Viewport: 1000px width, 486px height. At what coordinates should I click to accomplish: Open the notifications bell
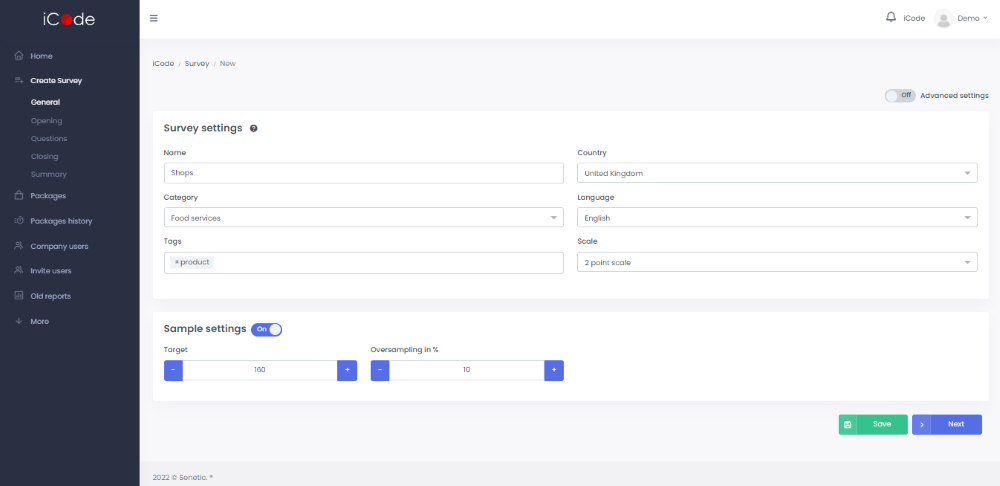[x=891, y=17]
